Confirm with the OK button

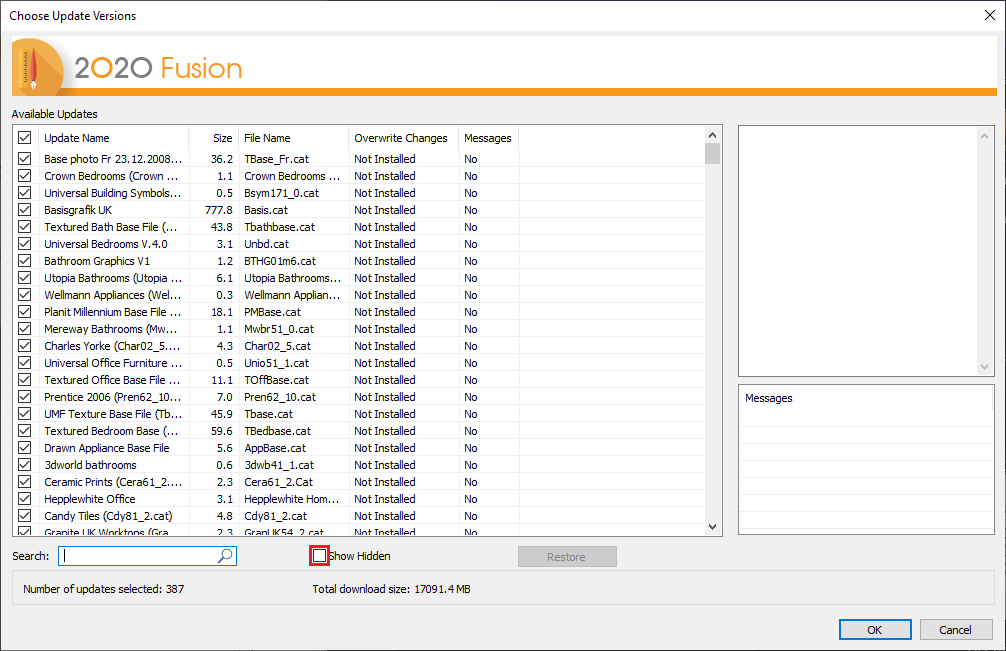(x=874, y=630)
